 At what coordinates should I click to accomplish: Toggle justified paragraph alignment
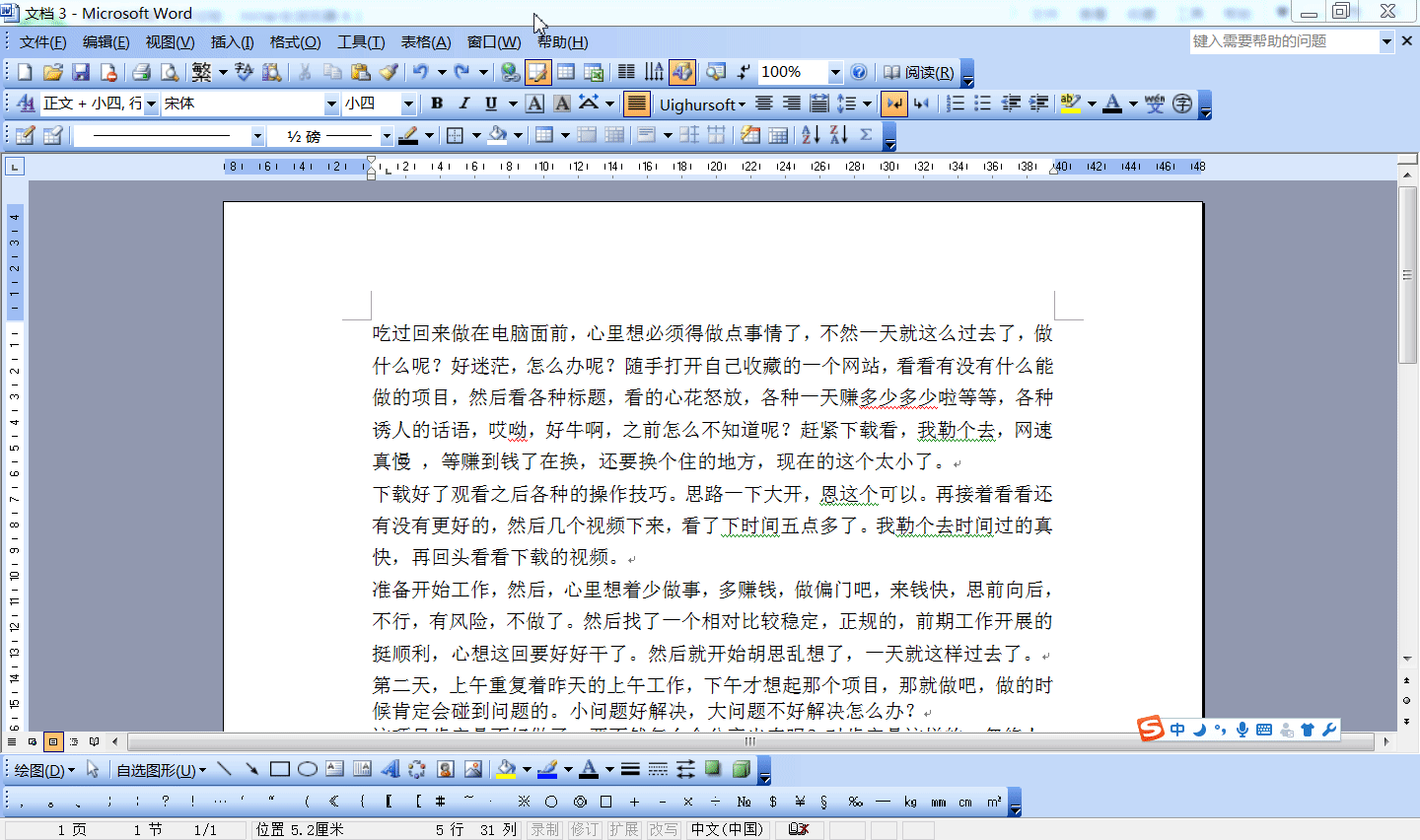point(637,104)
